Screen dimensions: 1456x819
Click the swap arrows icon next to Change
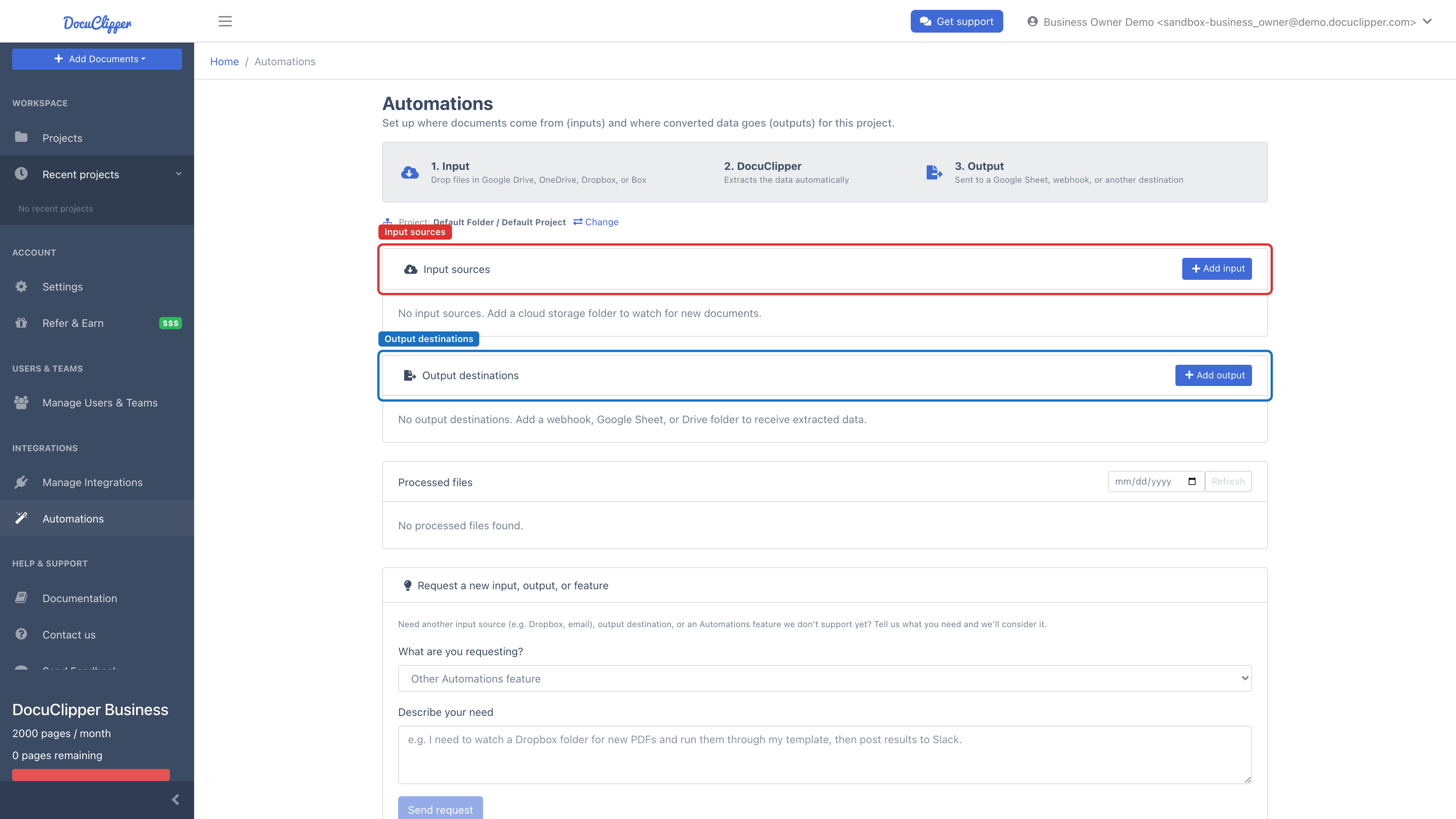(x=577, y=221)
